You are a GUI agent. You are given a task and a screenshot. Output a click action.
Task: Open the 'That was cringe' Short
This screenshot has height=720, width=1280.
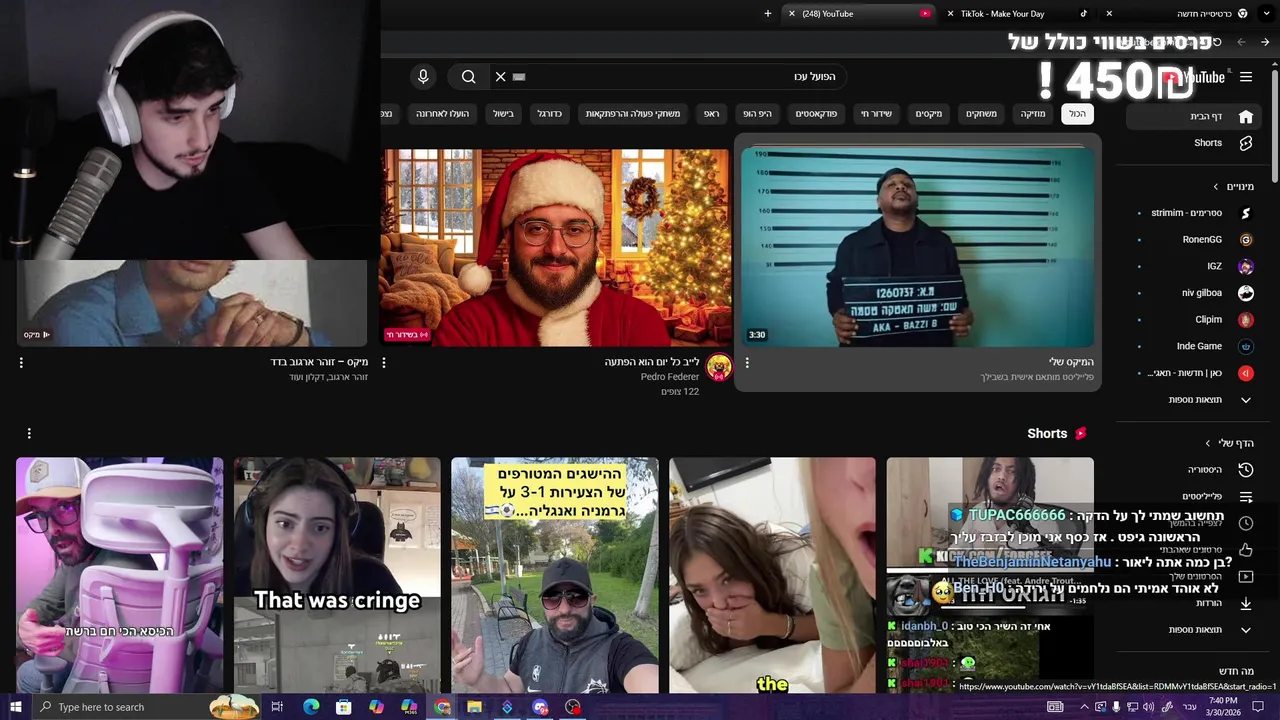pos(337,574)
